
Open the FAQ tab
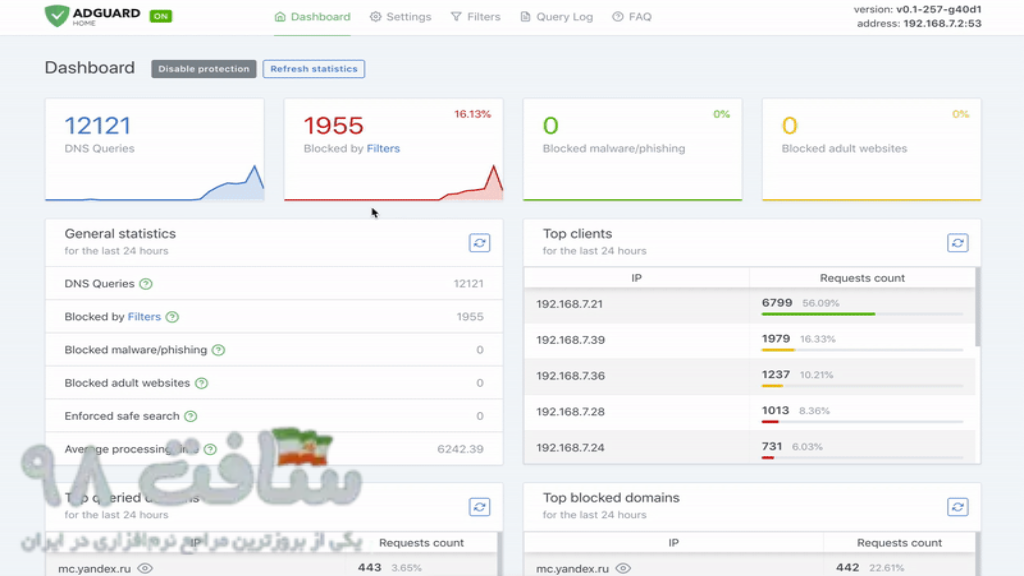click(632, 17)
